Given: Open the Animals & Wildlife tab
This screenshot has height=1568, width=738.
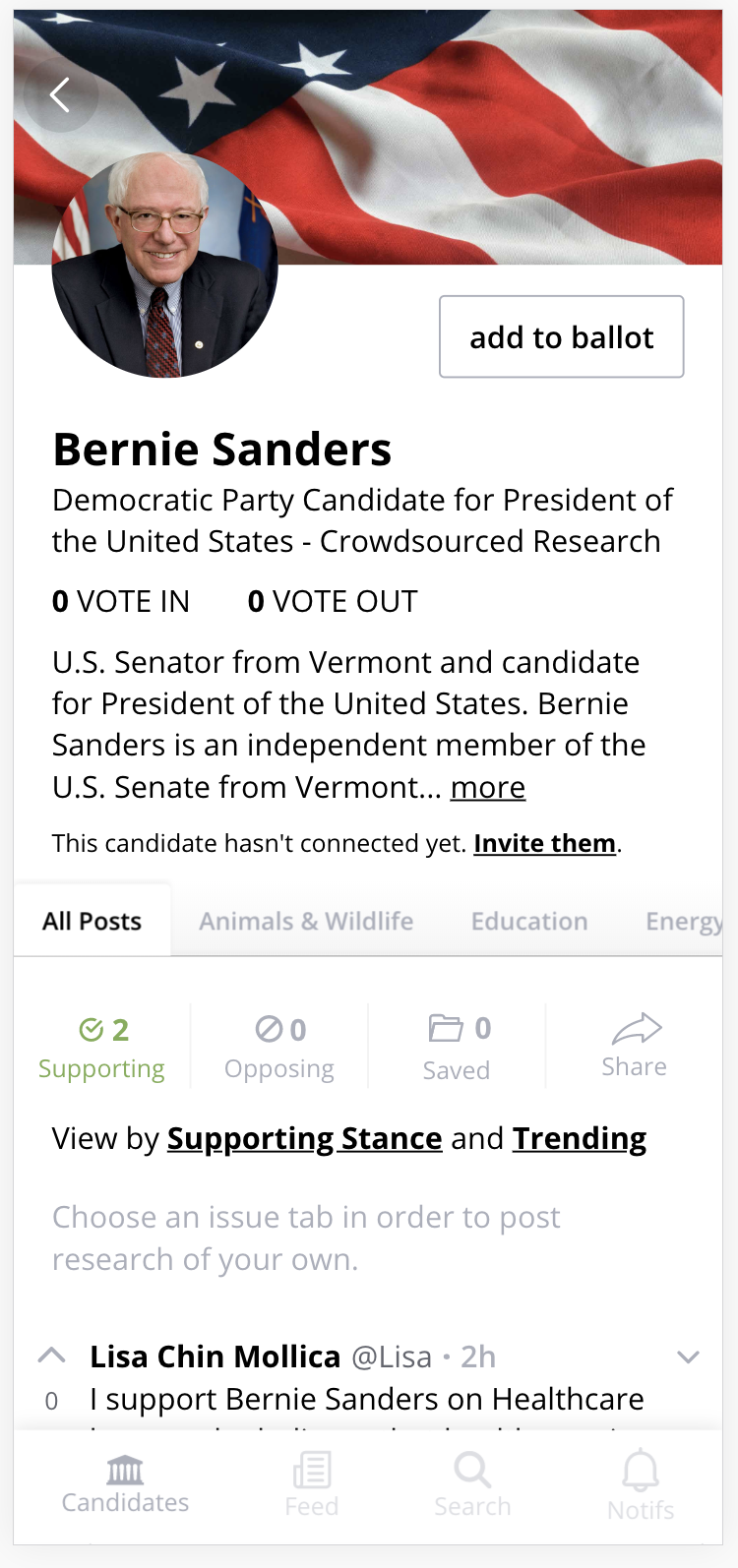Looking at the screenshot, I should tap(306, 920).
